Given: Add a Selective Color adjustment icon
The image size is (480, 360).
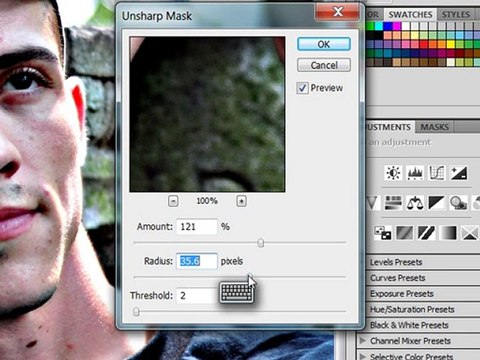Looking at the screenshot, I should [470, 233].
